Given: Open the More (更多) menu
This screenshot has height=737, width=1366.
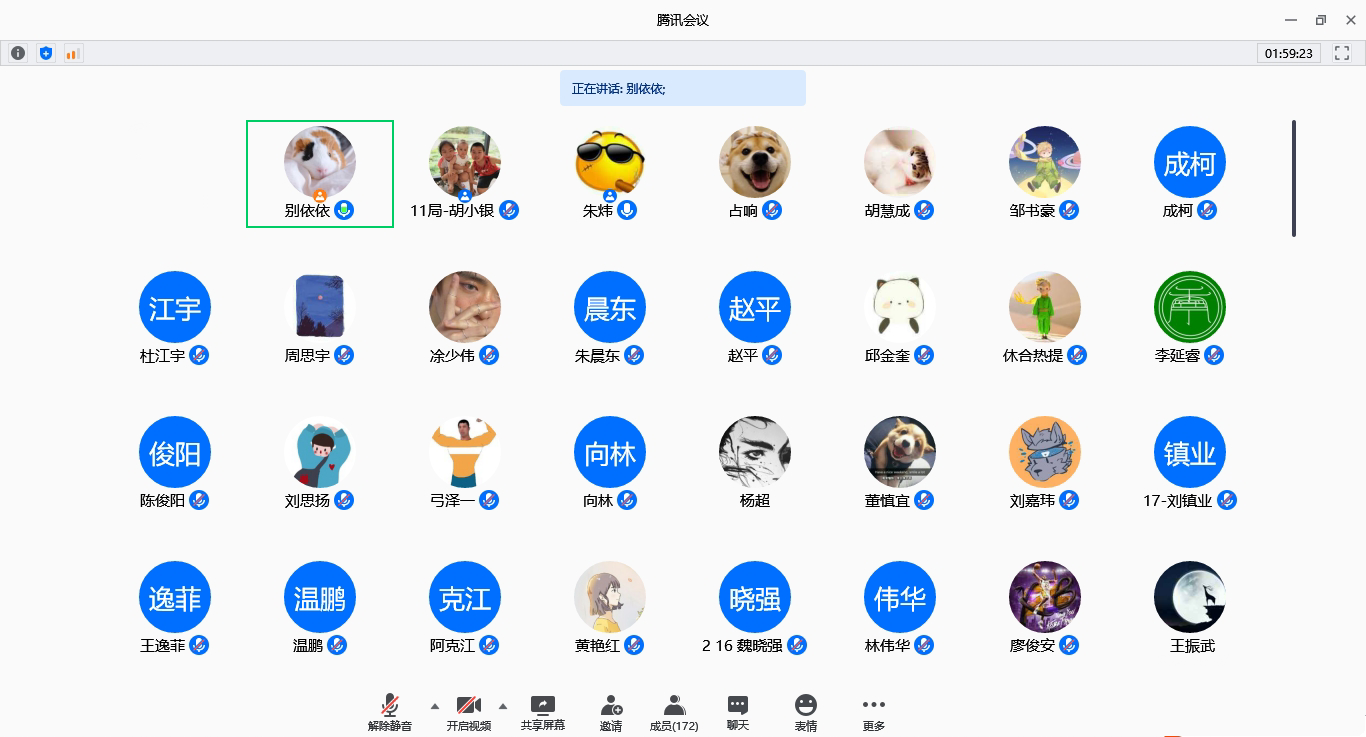Looking at the screenshot, I should coord(873,712).
